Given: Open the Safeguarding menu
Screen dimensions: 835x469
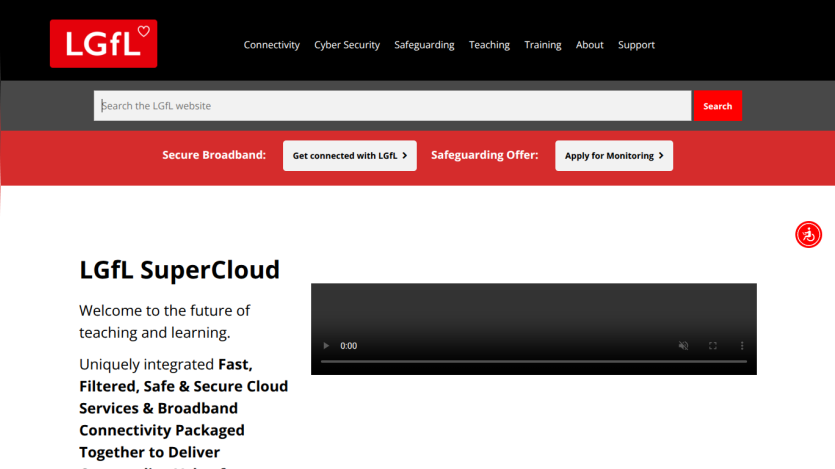Looking at the screenshot, I should tap(424, 45).
